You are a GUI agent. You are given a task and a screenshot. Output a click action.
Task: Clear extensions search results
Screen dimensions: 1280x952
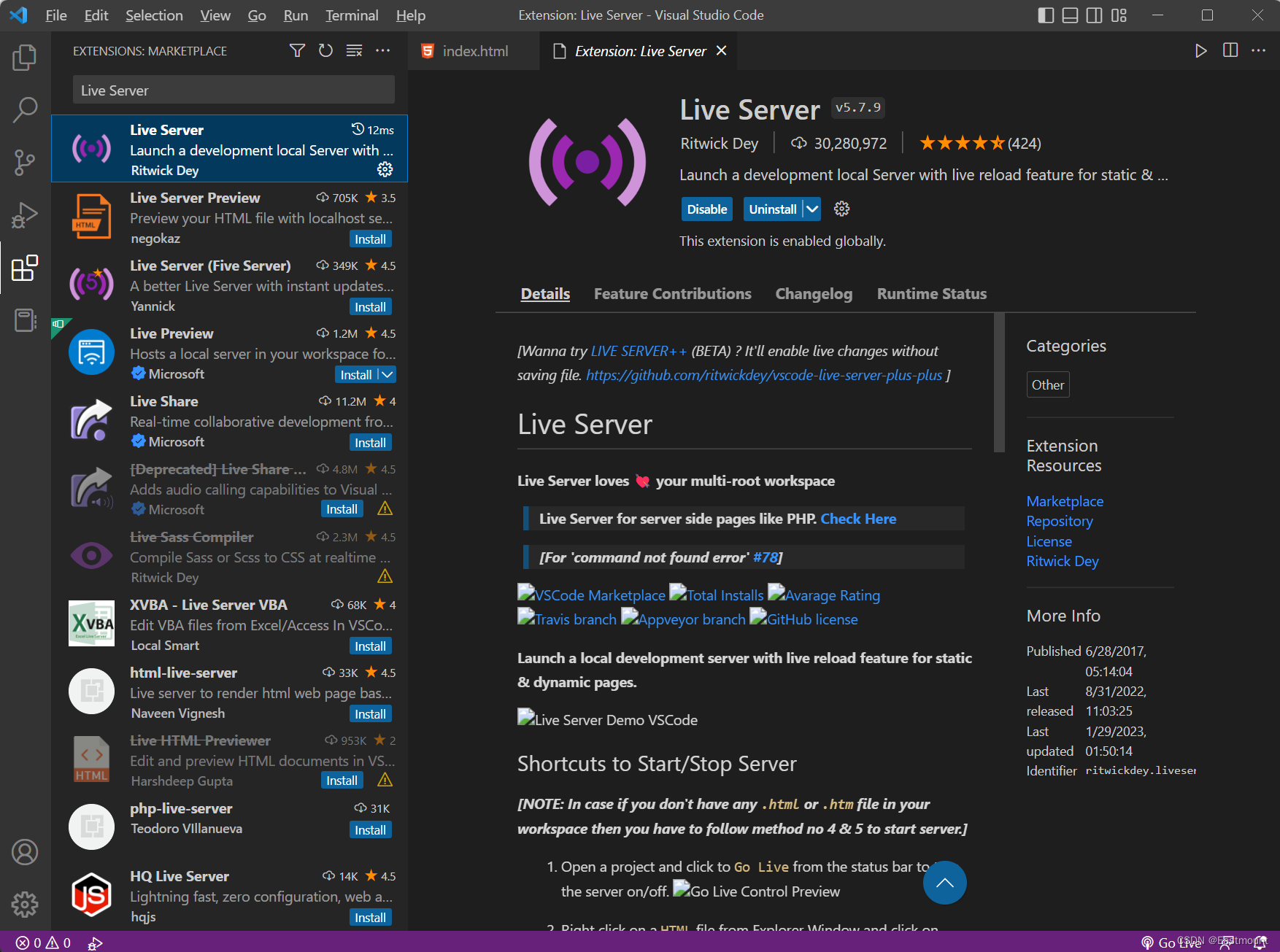point(354,50)
